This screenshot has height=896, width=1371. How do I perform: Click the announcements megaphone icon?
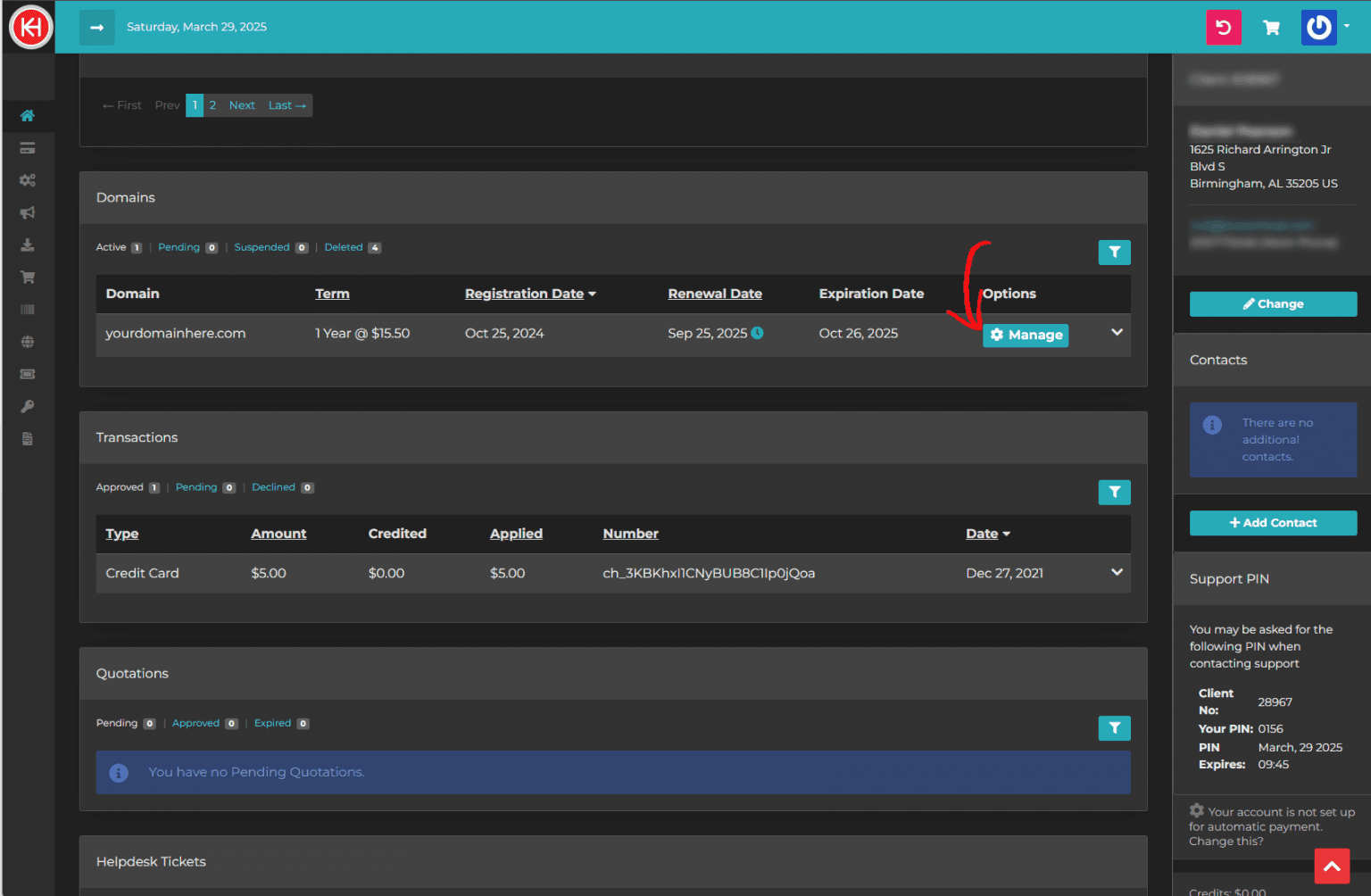pyautogui.click(x=28, y=212)
